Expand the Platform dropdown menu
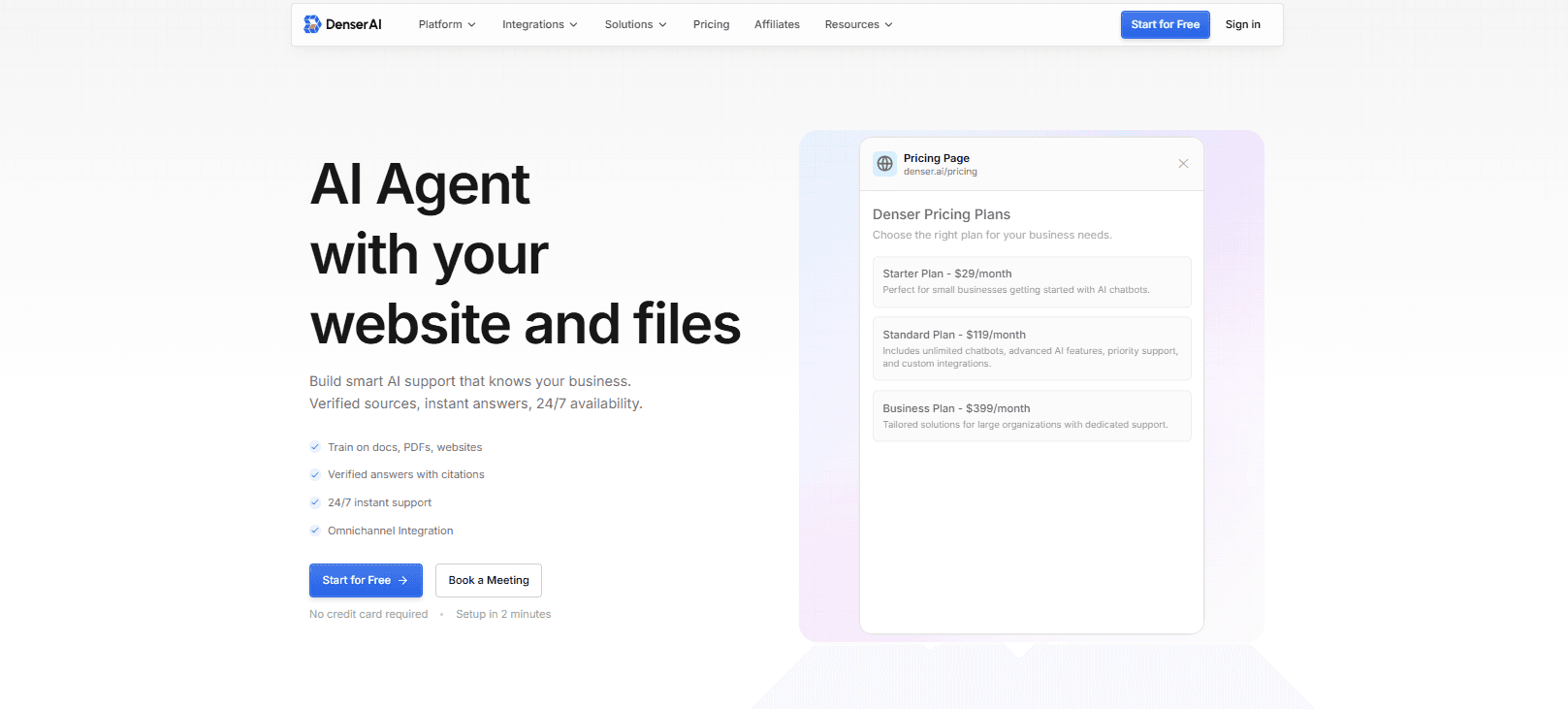The height and width of the screenshot is (709, 1568). coord(447,24)
